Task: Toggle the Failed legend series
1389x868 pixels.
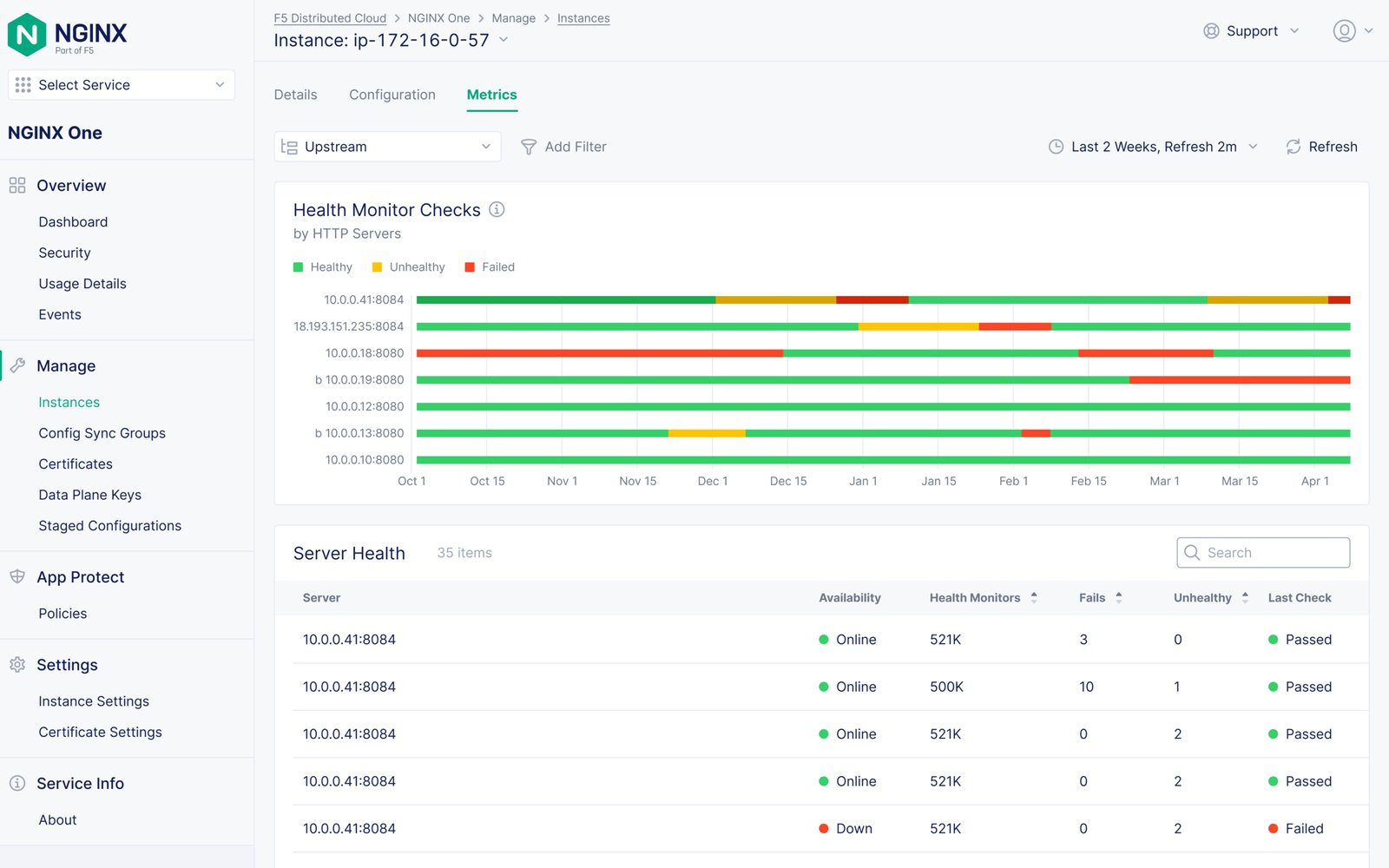Action: point(490,267)
